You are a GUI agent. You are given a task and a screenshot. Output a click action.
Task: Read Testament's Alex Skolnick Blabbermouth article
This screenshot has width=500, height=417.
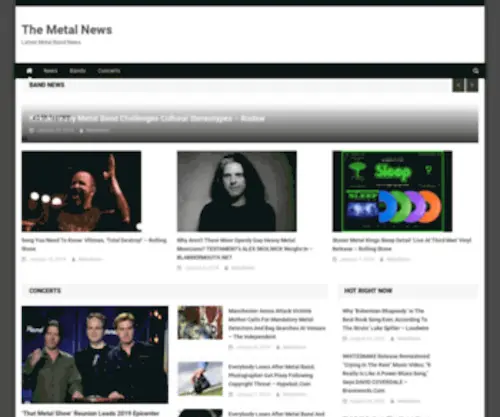(244, 249)
